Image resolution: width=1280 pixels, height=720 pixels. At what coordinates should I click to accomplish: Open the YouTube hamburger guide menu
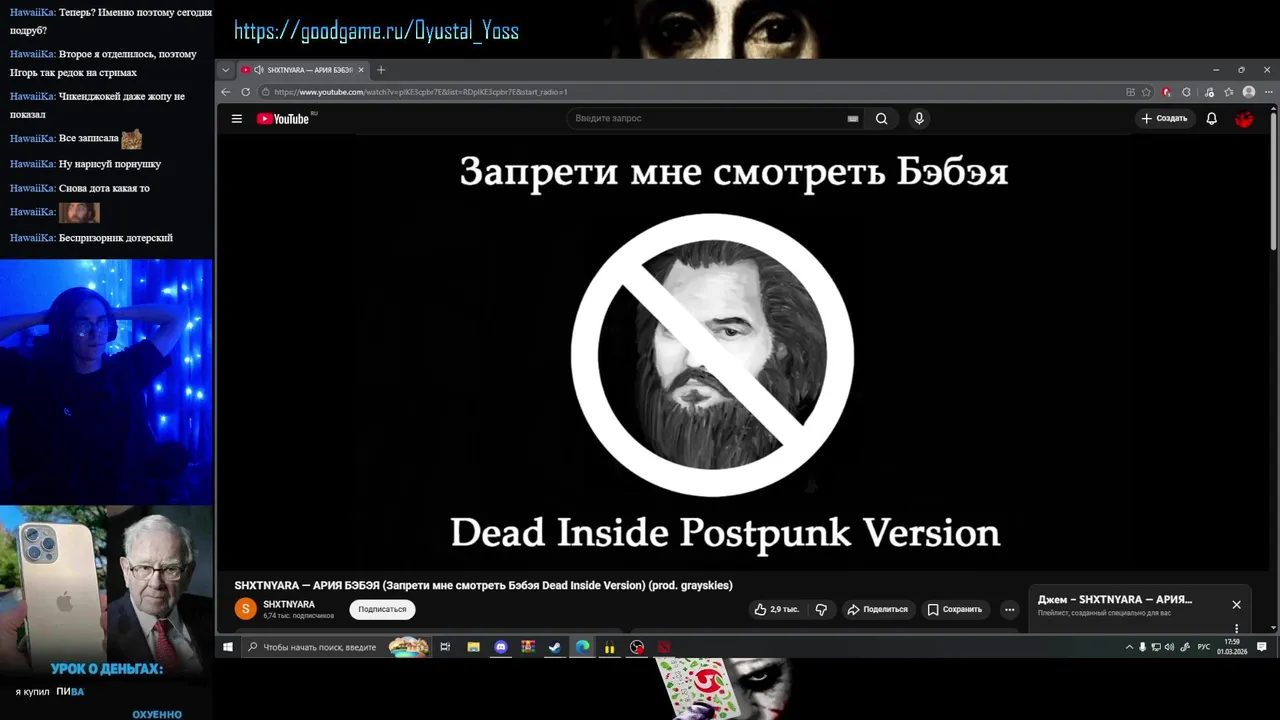(x=237, y=119)
